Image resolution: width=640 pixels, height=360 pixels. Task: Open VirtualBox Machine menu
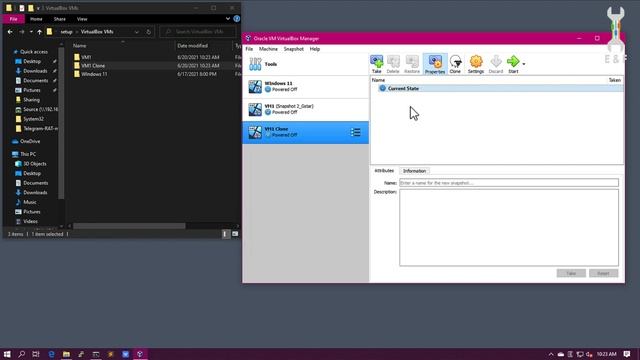(268, 49)
